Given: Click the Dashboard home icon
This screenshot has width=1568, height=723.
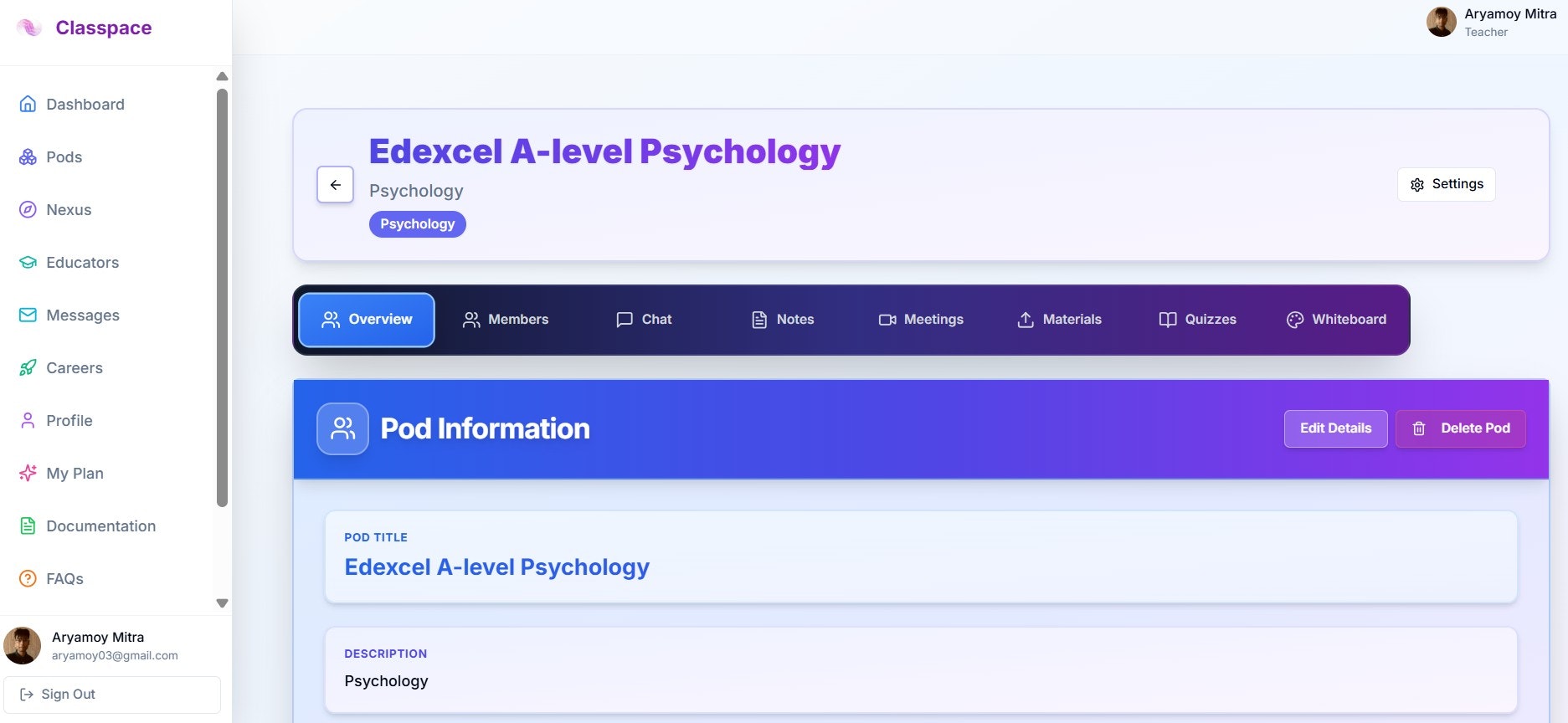Looking at the screenshot, I should 28,104.
